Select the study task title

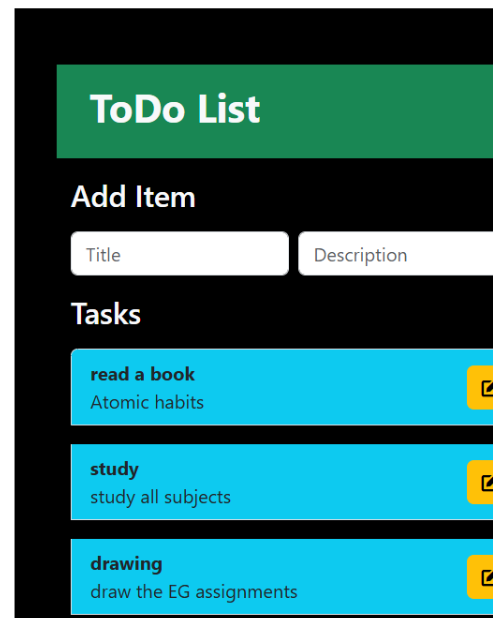[x=114, y=469]
